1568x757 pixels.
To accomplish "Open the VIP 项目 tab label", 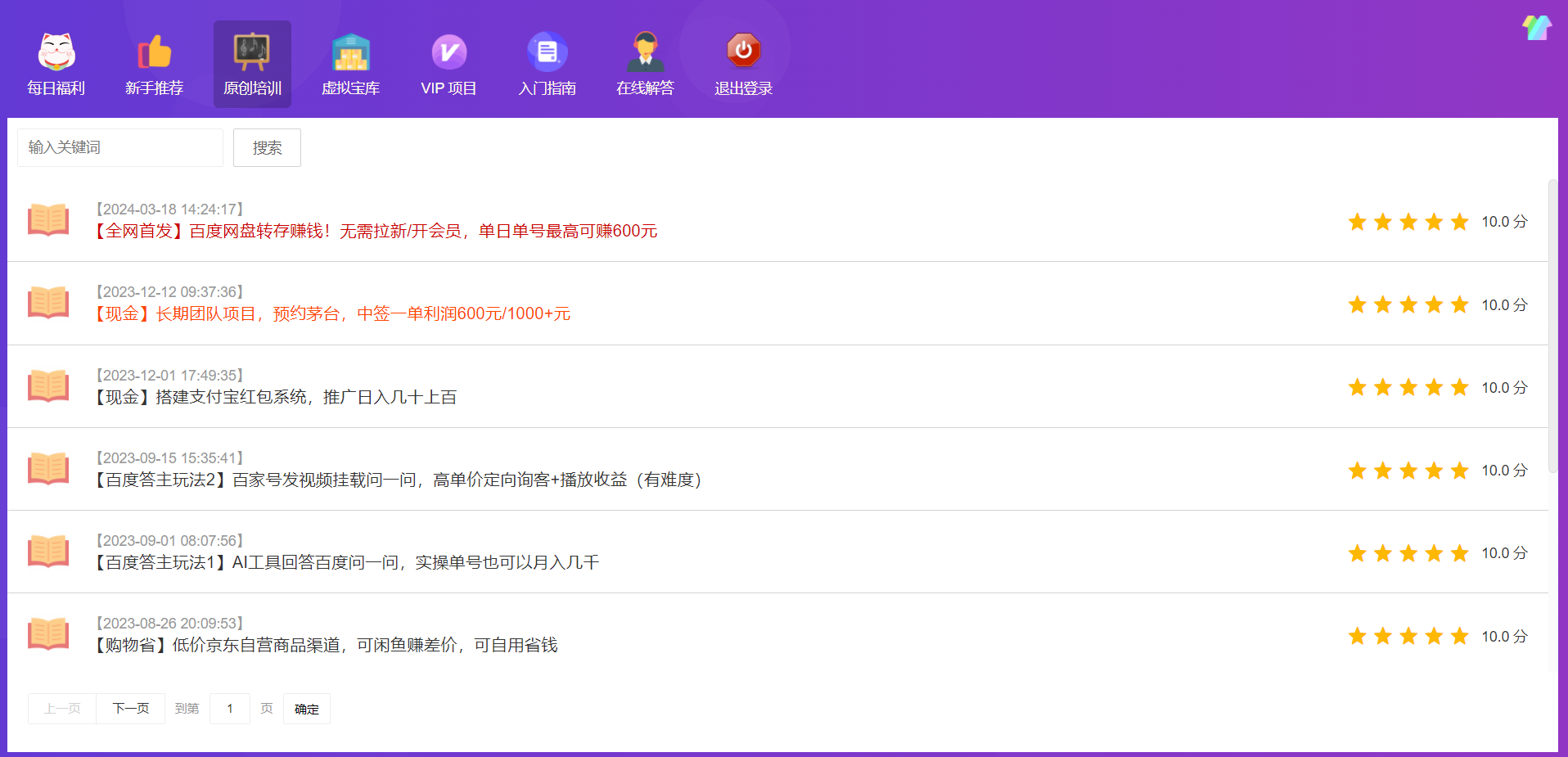I will pyautogui.click(x=449, y=88).
